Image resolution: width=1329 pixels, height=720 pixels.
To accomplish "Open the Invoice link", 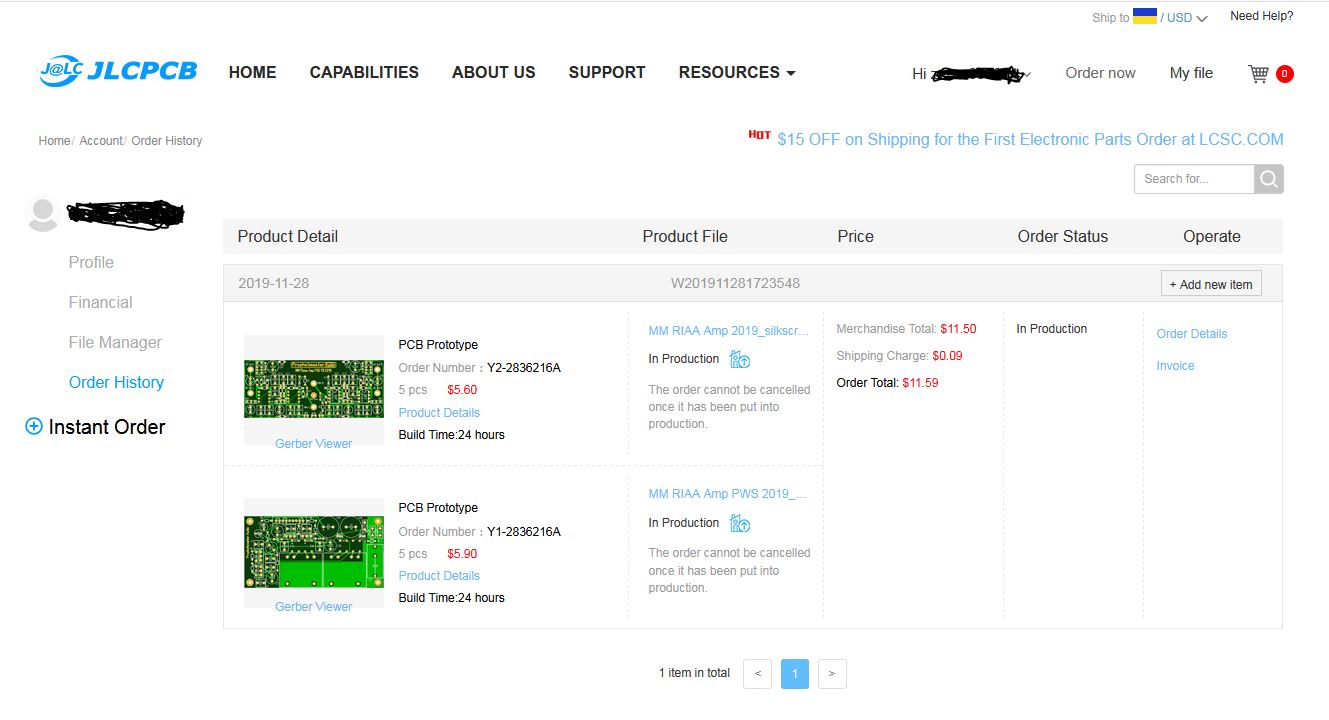I will point(1176,366).
